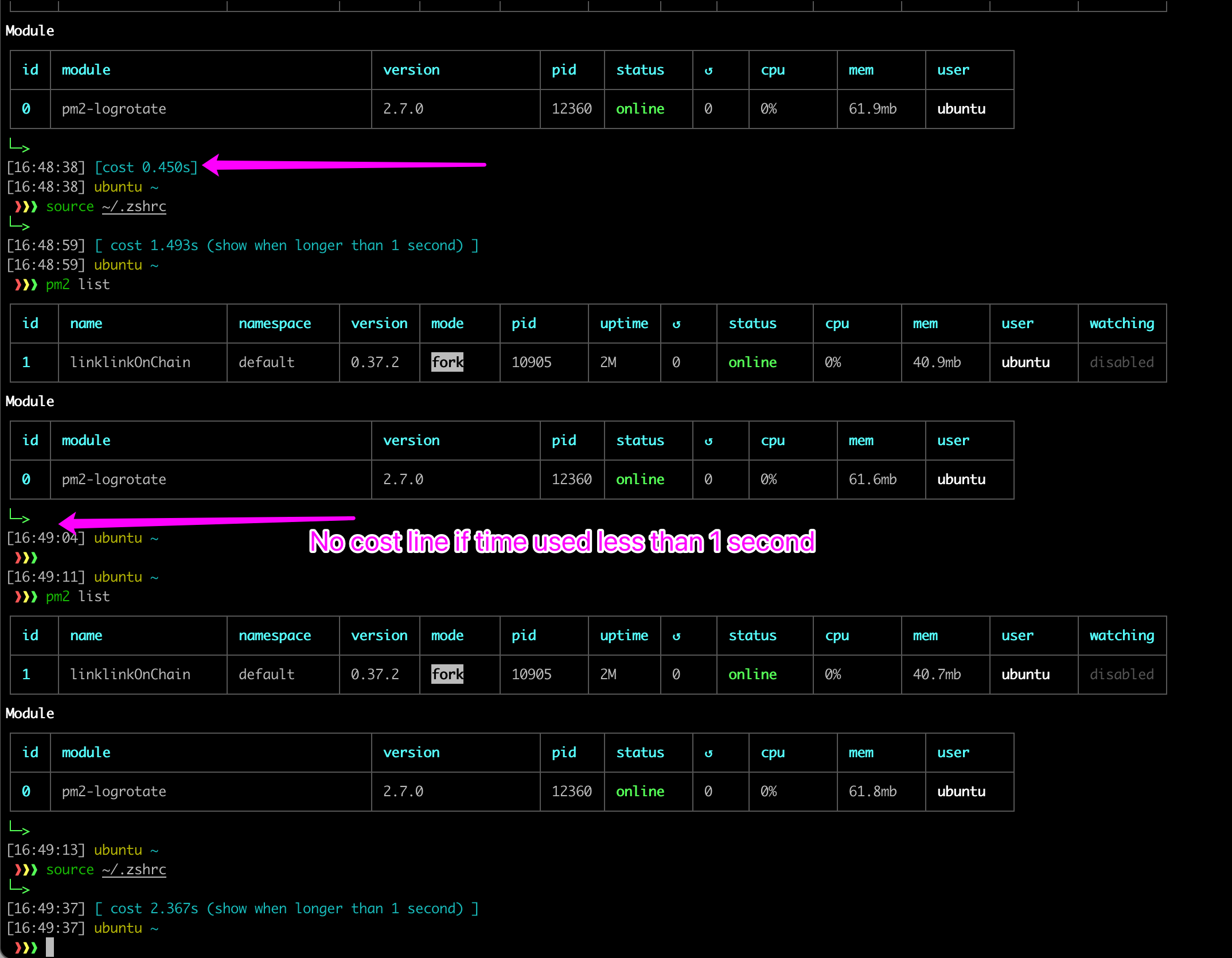Screen dimensions: 1232x958
Task: Click the [cost 0.450s] text
Action: [x=146, y=168]
